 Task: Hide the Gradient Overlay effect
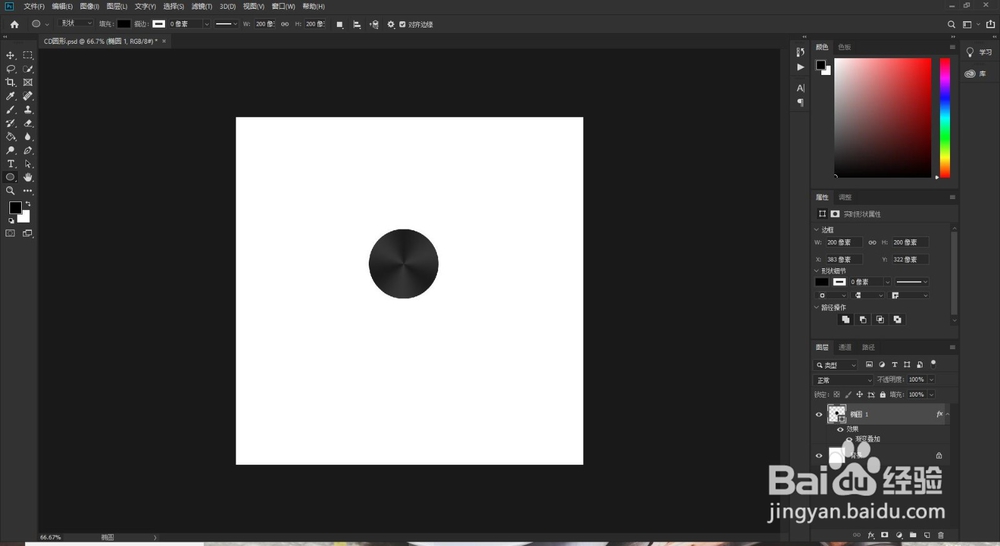pos(849,439)
